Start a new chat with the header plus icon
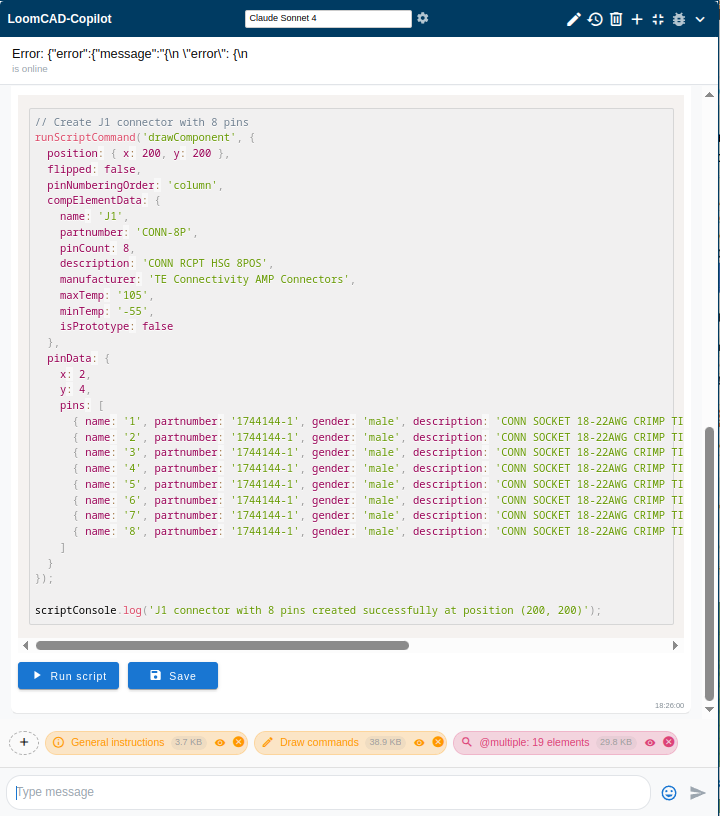The width and height of the screenshot is (720, 816). click(x=637, y=19)
